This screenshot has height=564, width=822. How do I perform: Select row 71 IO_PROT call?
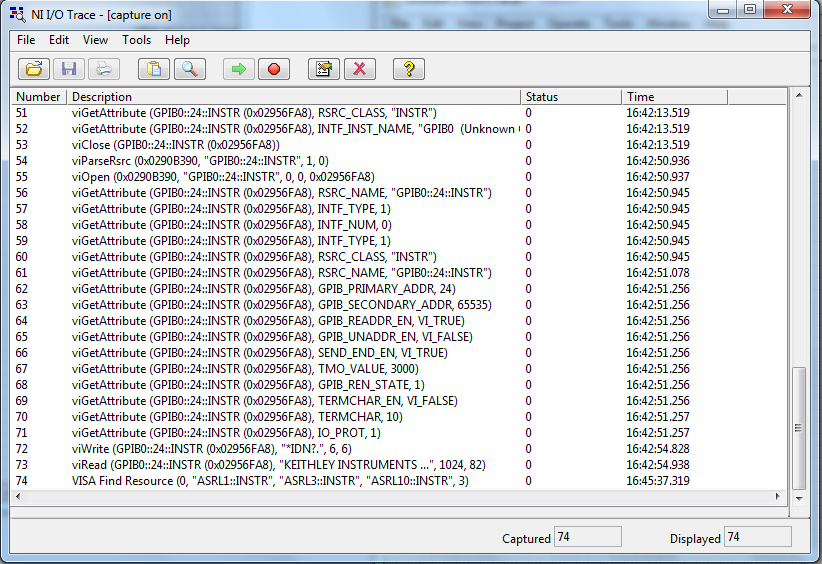pyautogui.click(x=398, y=432)
